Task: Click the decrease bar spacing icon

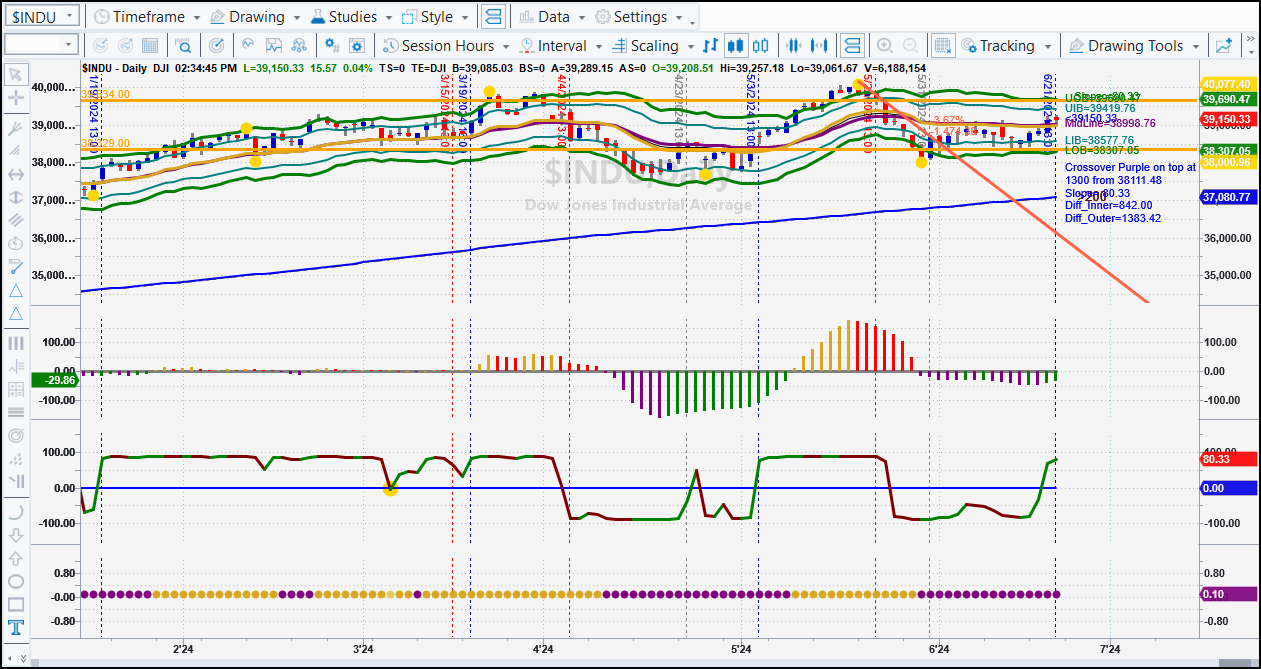Action: [x=796, y=45]
